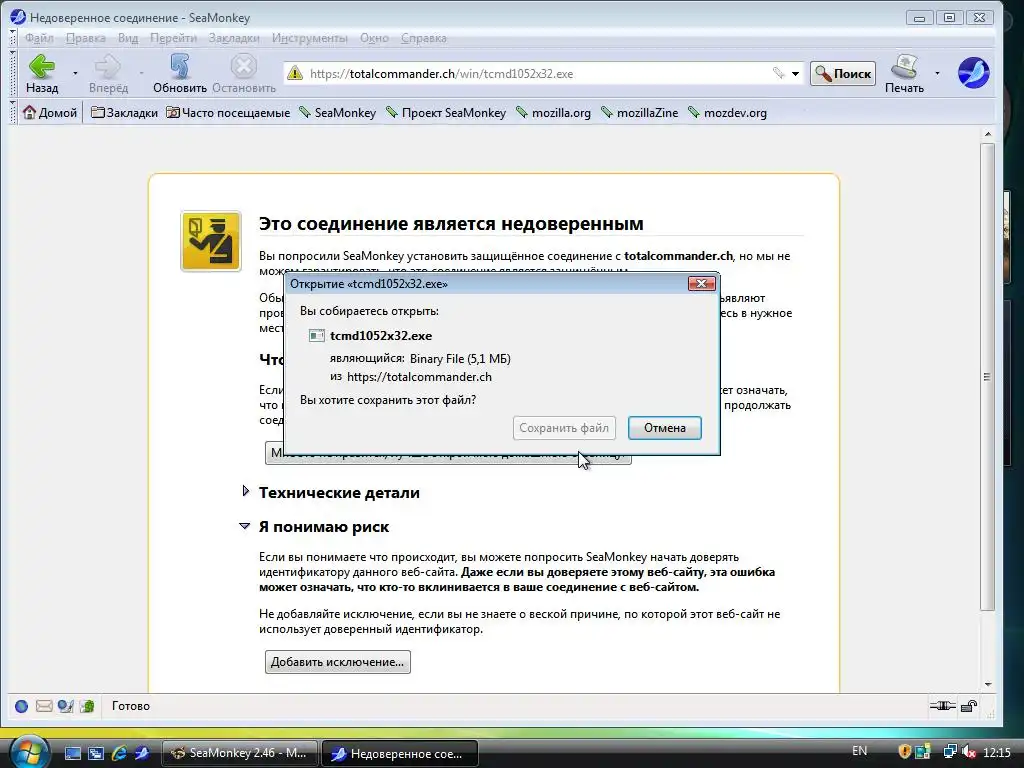The width and height of the screenshot is (1024, 768).
Task: Collapse Я понимаю риск section
Action: pyautogui.click(x=244, y=526)
